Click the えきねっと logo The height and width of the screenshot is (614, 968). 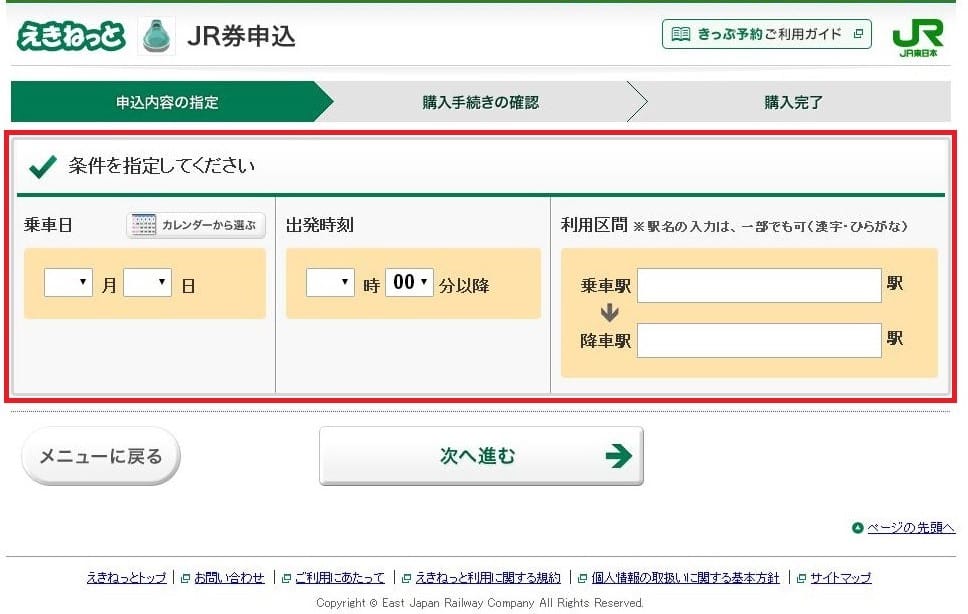[70, 36]
